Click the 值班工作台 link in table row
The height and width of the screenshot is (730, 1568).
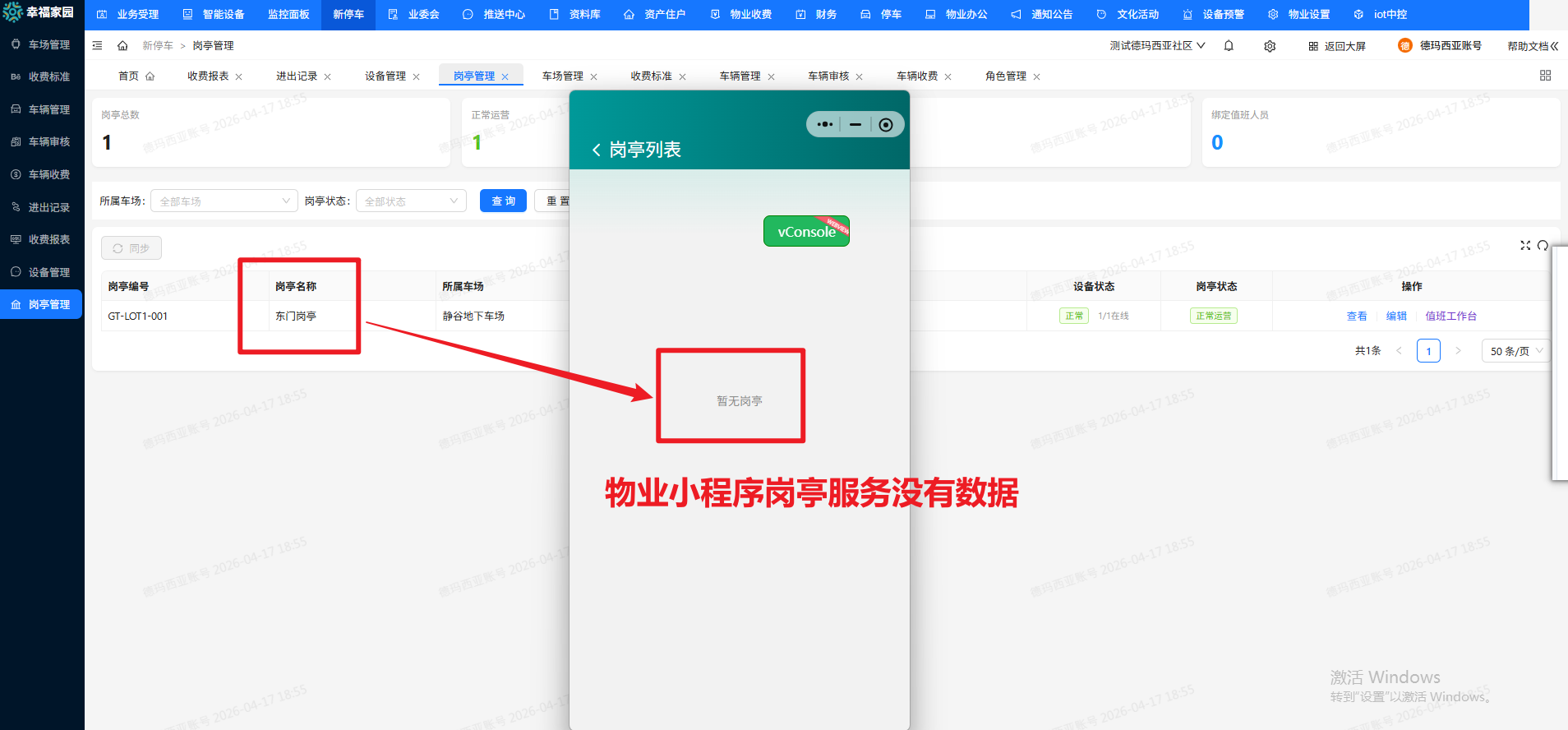[1450, 316]
